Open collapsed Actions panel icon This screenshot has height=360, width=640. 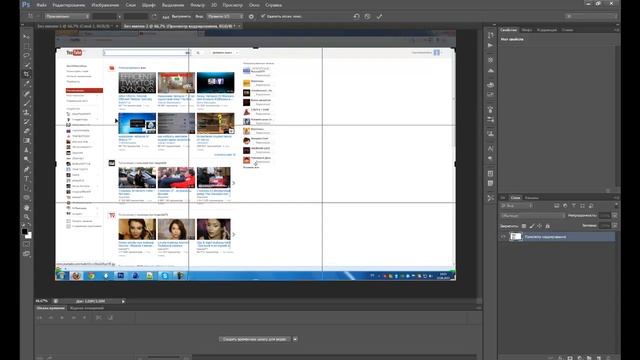click(x=490, y=45)
